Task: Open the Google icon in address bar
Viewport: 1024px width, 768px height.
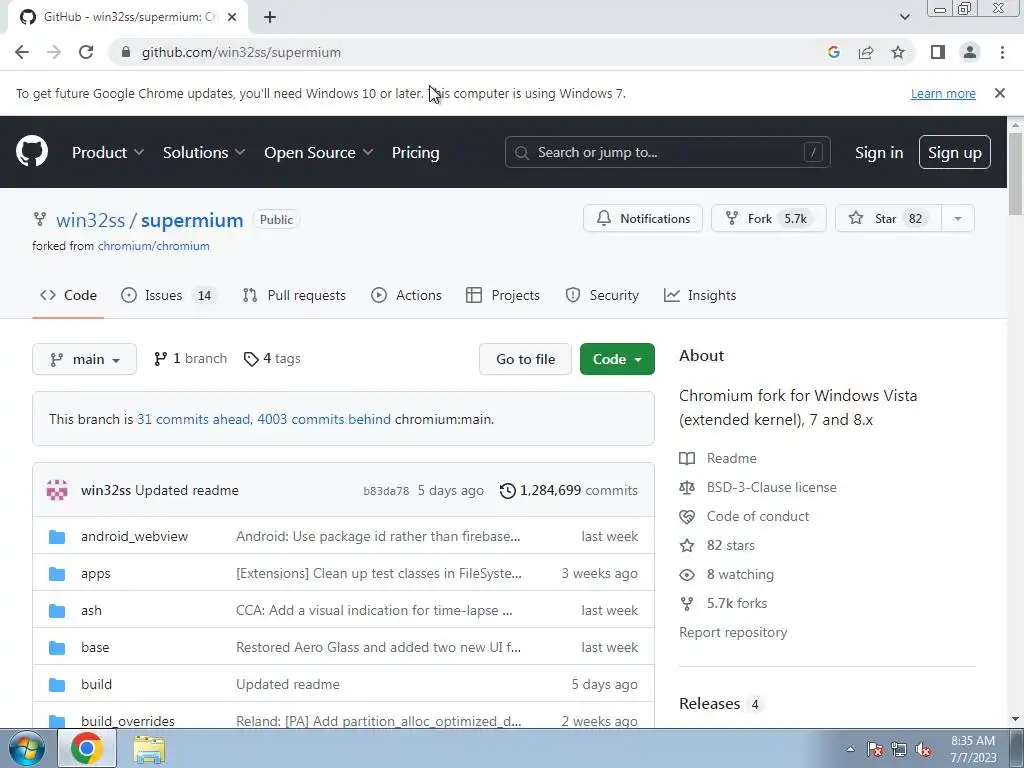Action: pyautogui.click(x=833, y=52)
